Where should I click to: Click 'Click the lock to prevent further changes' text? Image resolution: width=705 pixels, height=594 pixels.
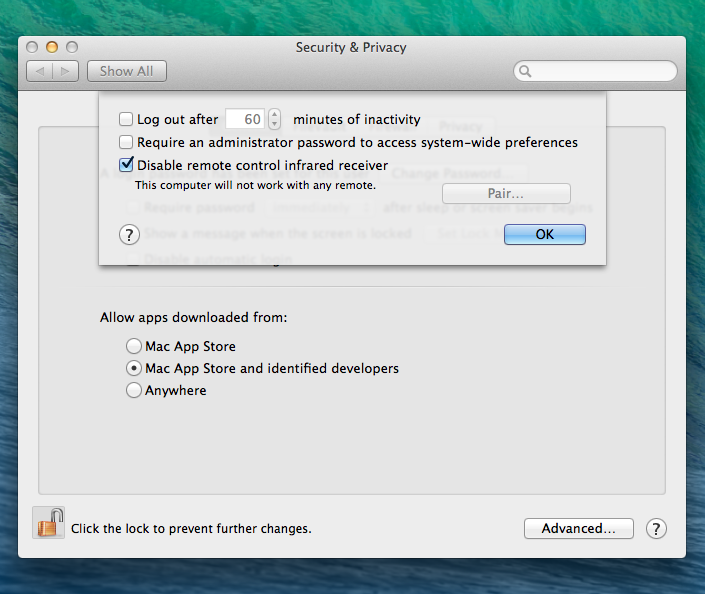pyautogui.click(x=191, y=528)
